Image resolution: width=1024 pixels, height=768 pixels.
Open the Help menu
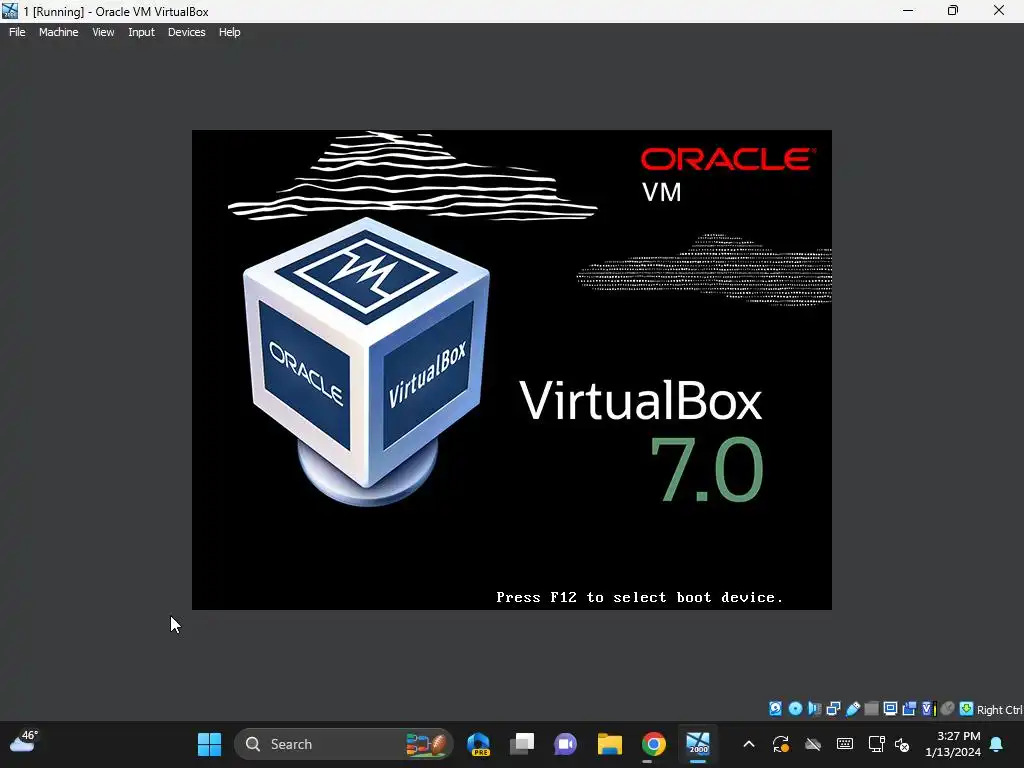(229, 32)
